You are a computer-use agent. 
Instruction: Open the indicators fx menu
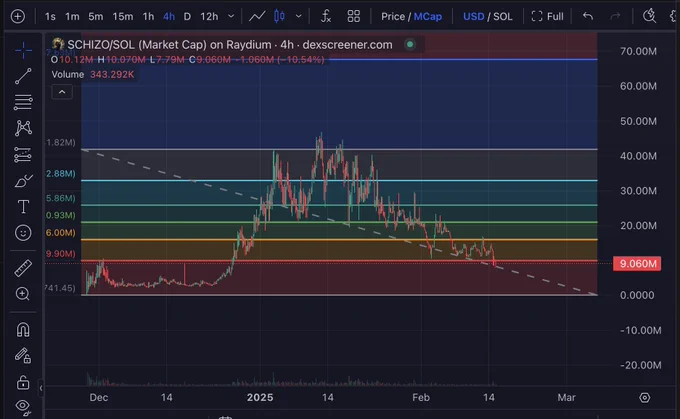tap(326, 16)
